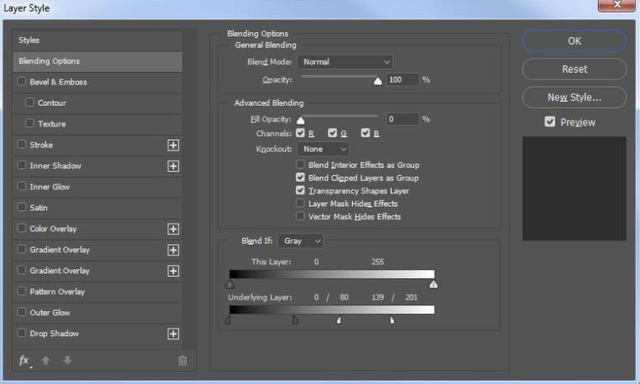Toggle the Preview checkbox
The image size is (640, 384).
[550, 122]
